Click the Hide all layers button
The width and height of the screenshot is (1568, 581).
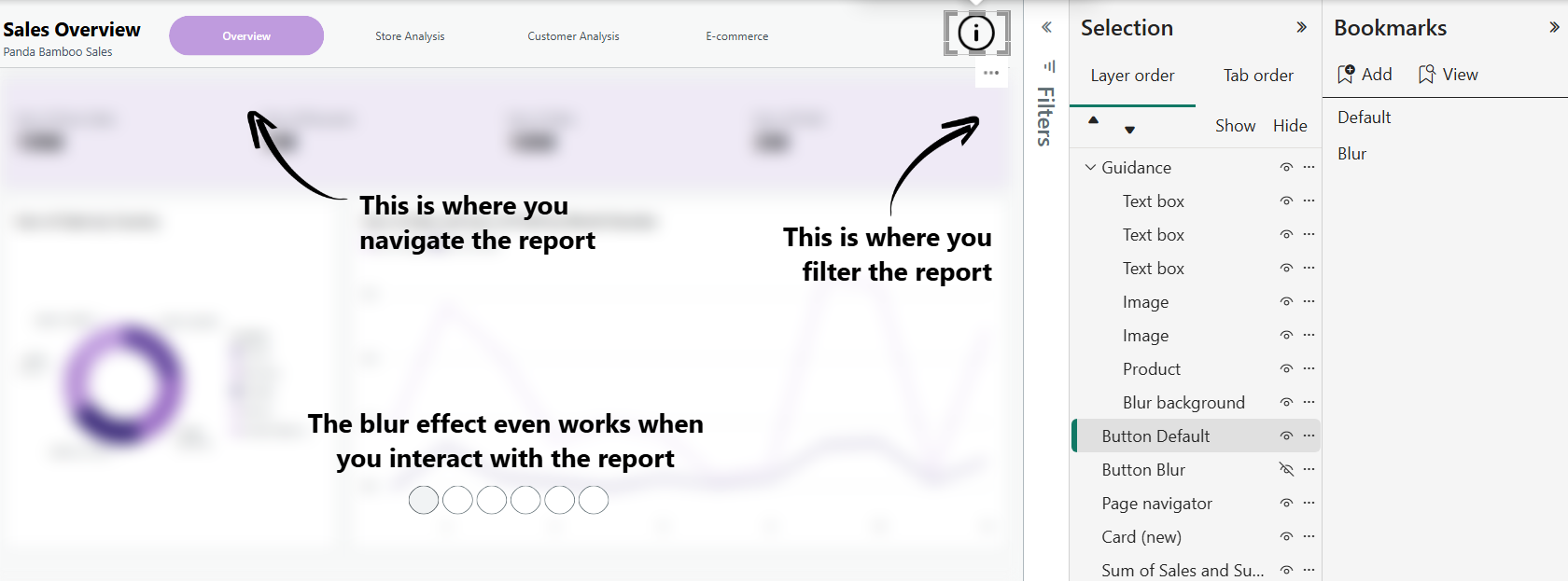[1290, 126]
